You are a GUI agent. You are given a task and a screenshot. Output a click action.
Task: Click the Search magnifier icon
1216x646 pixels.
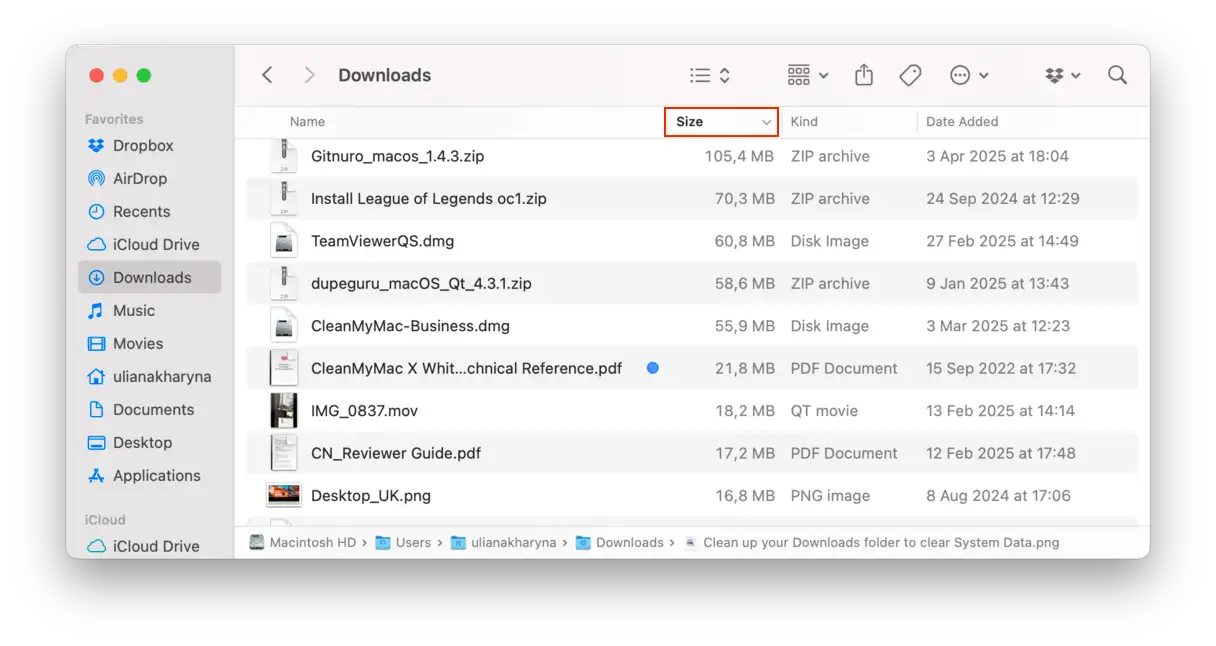pos(1117,75)
